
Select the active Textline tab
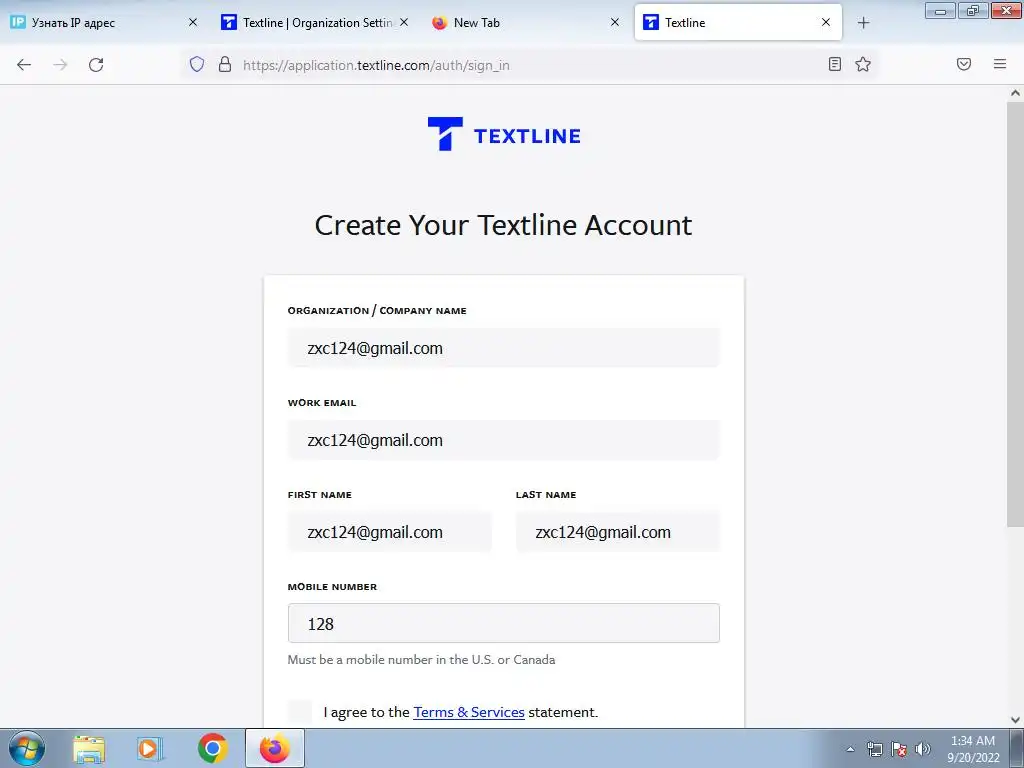[x=738, y=23]
